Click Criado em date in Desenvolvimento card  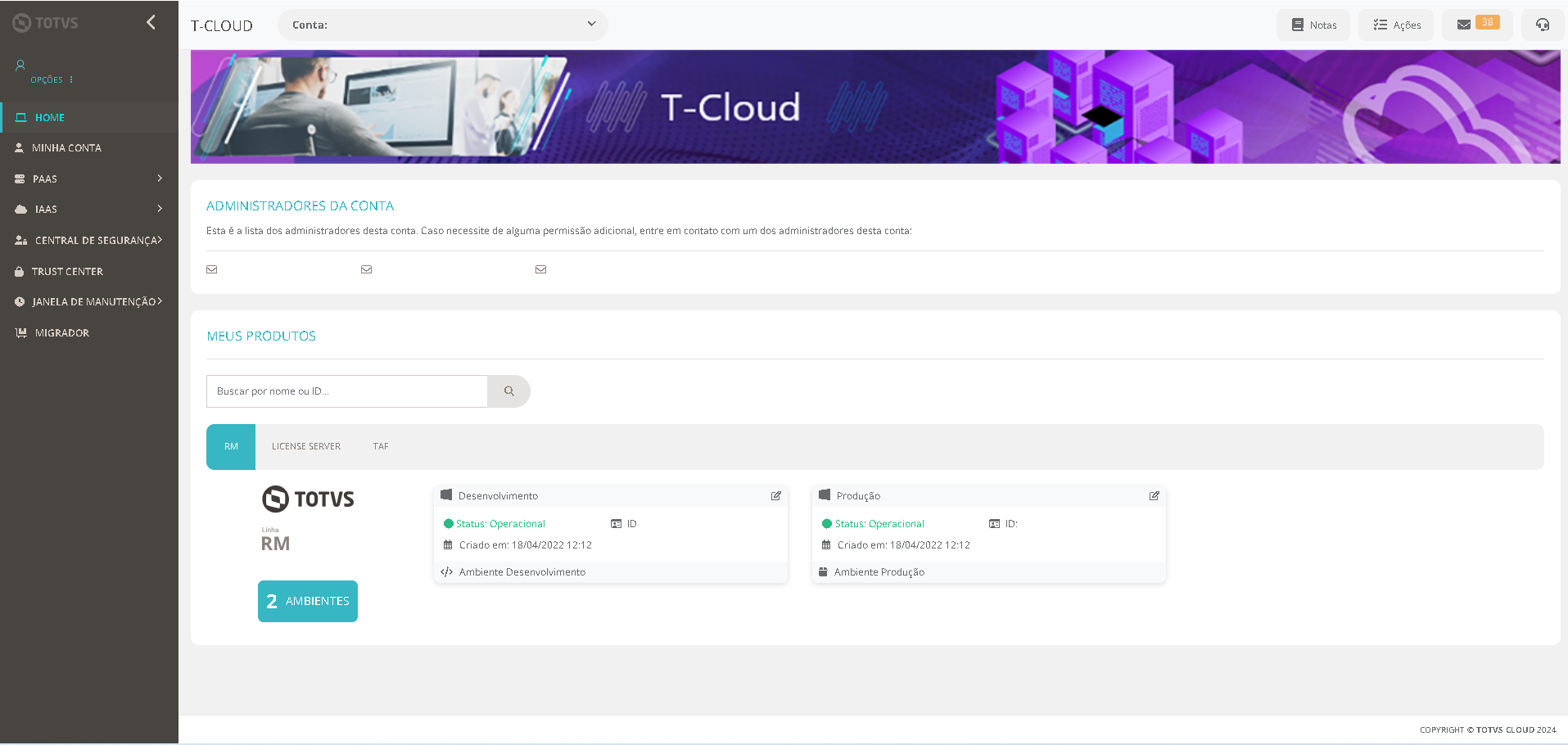point(525,545)
